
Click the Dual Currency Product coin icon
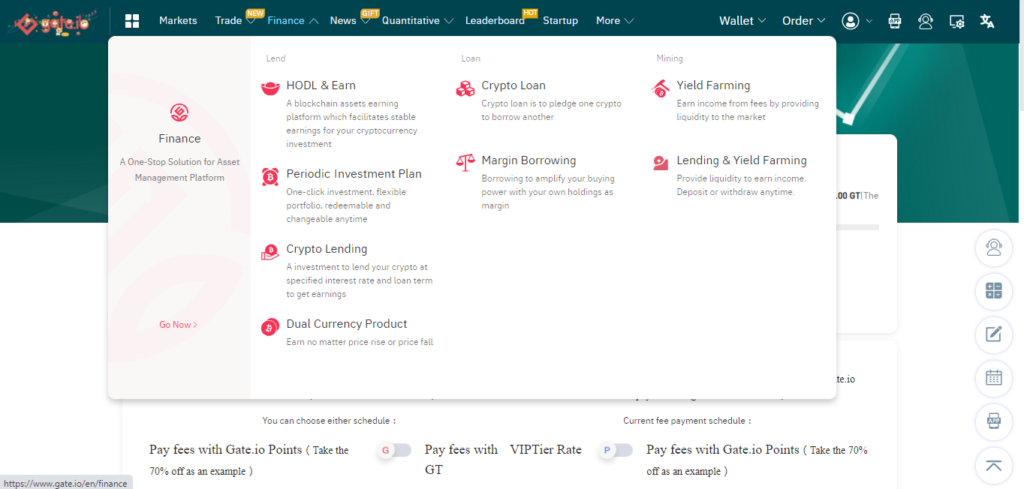coord(270,327)
